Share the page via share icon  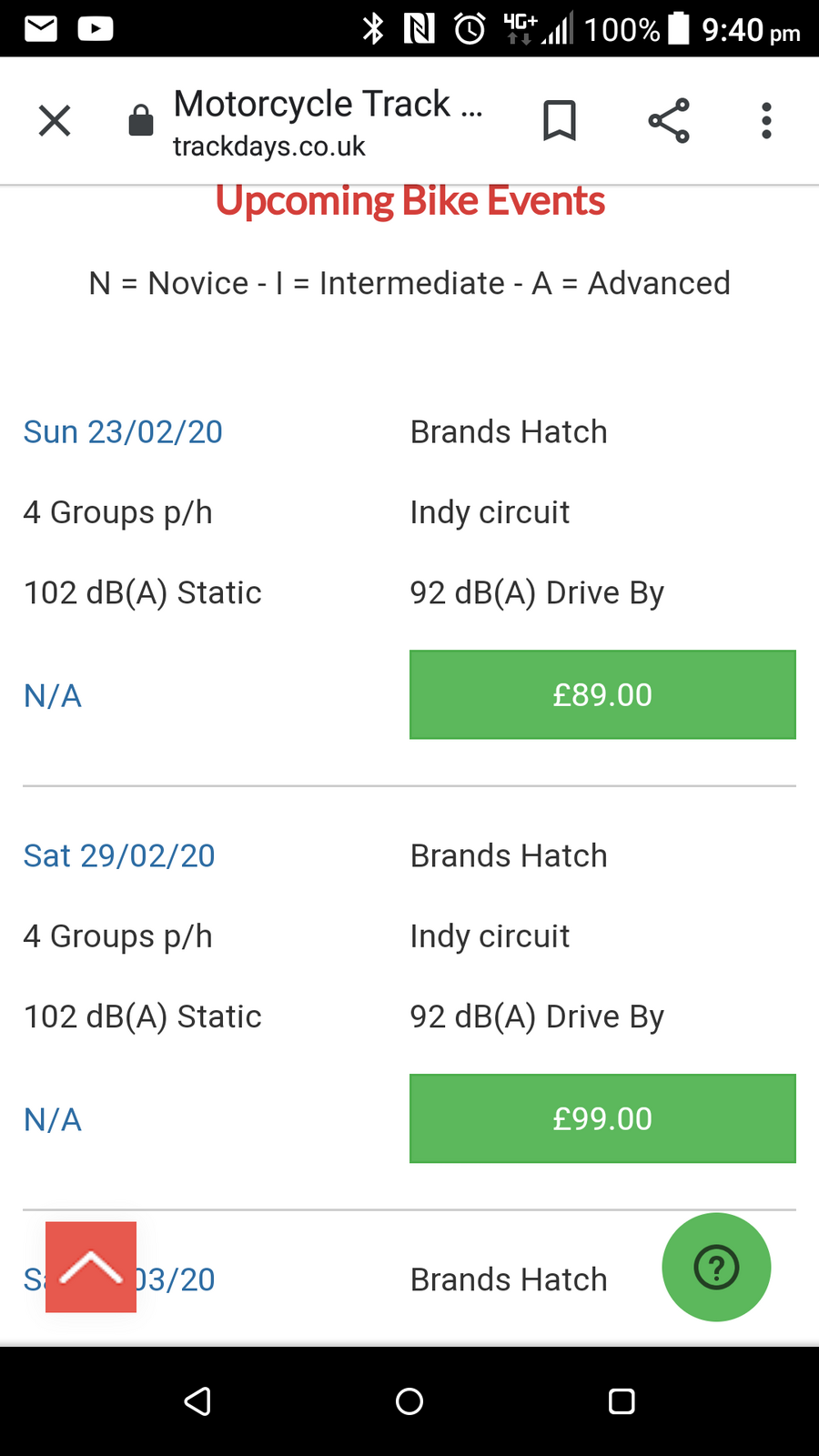coord(669,120)
